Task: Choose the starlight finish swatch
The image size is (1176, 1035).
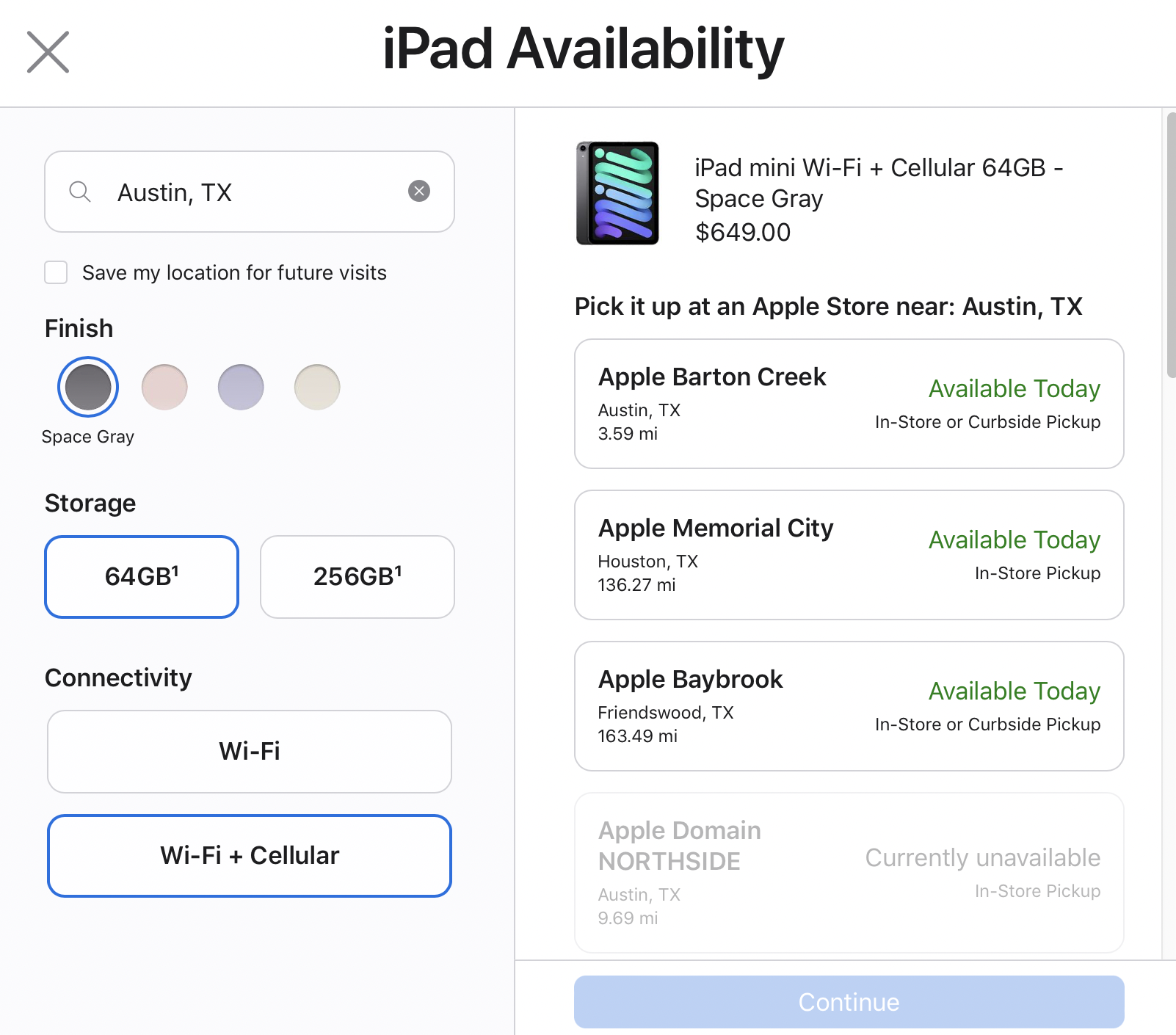Action: (x=317, y=387)
